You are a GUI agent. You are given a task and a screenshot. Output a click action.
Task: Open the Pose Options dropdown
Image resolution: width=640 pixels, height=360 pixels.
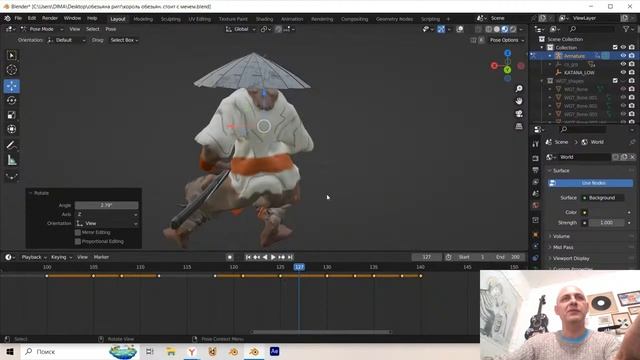tap(507, 40)
